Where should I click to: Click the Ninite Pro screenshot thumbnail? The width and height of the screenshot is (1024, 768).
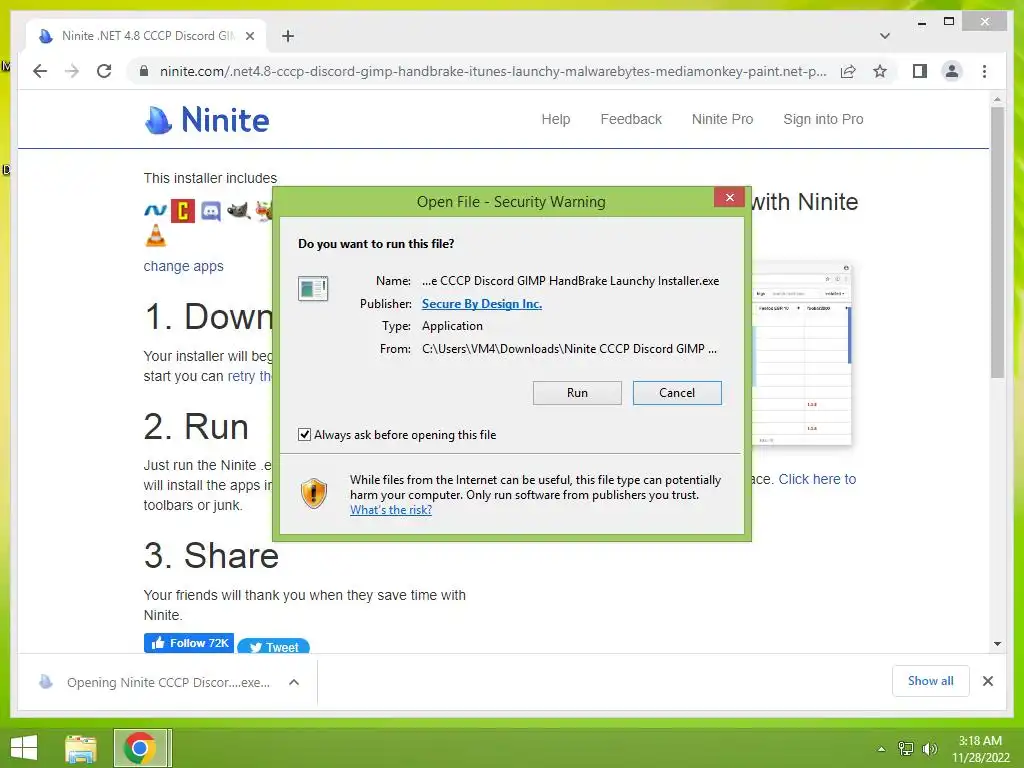pos(802,354)
